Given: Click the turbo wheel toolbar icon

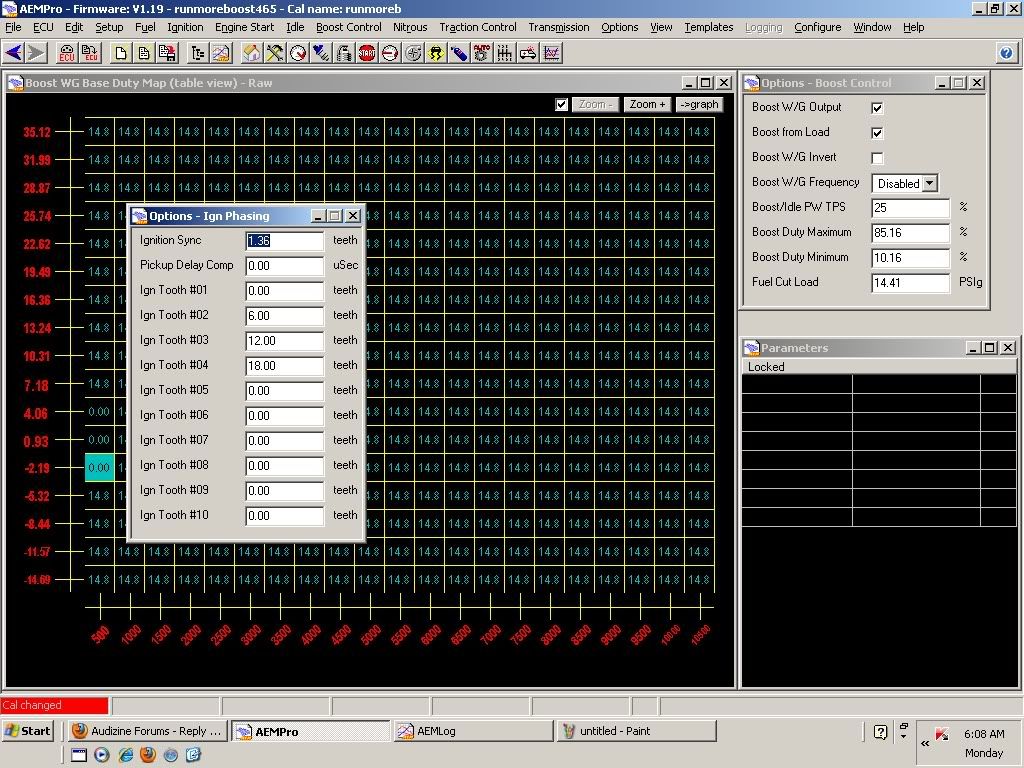Looking at the screenshot, I should 413,53.
